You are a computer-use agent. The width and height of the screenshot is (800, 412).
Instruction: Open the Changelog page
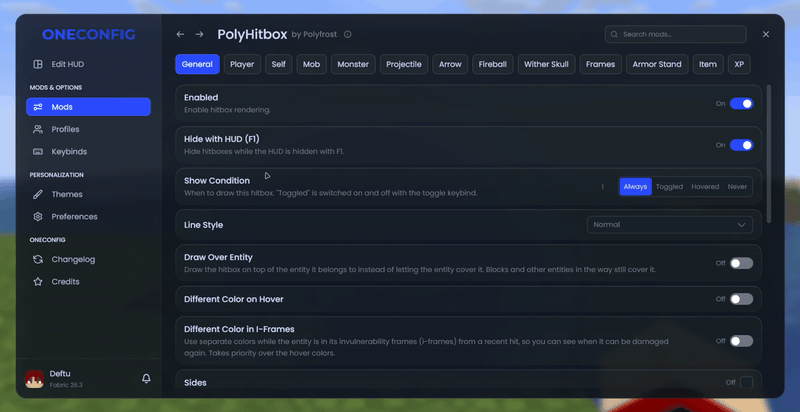tap(88, 260)
